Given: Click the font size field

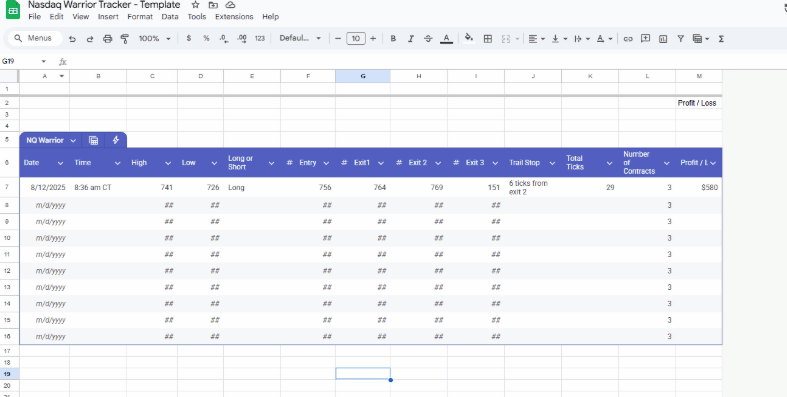Looking at the screenshot, I should point(356,39).
